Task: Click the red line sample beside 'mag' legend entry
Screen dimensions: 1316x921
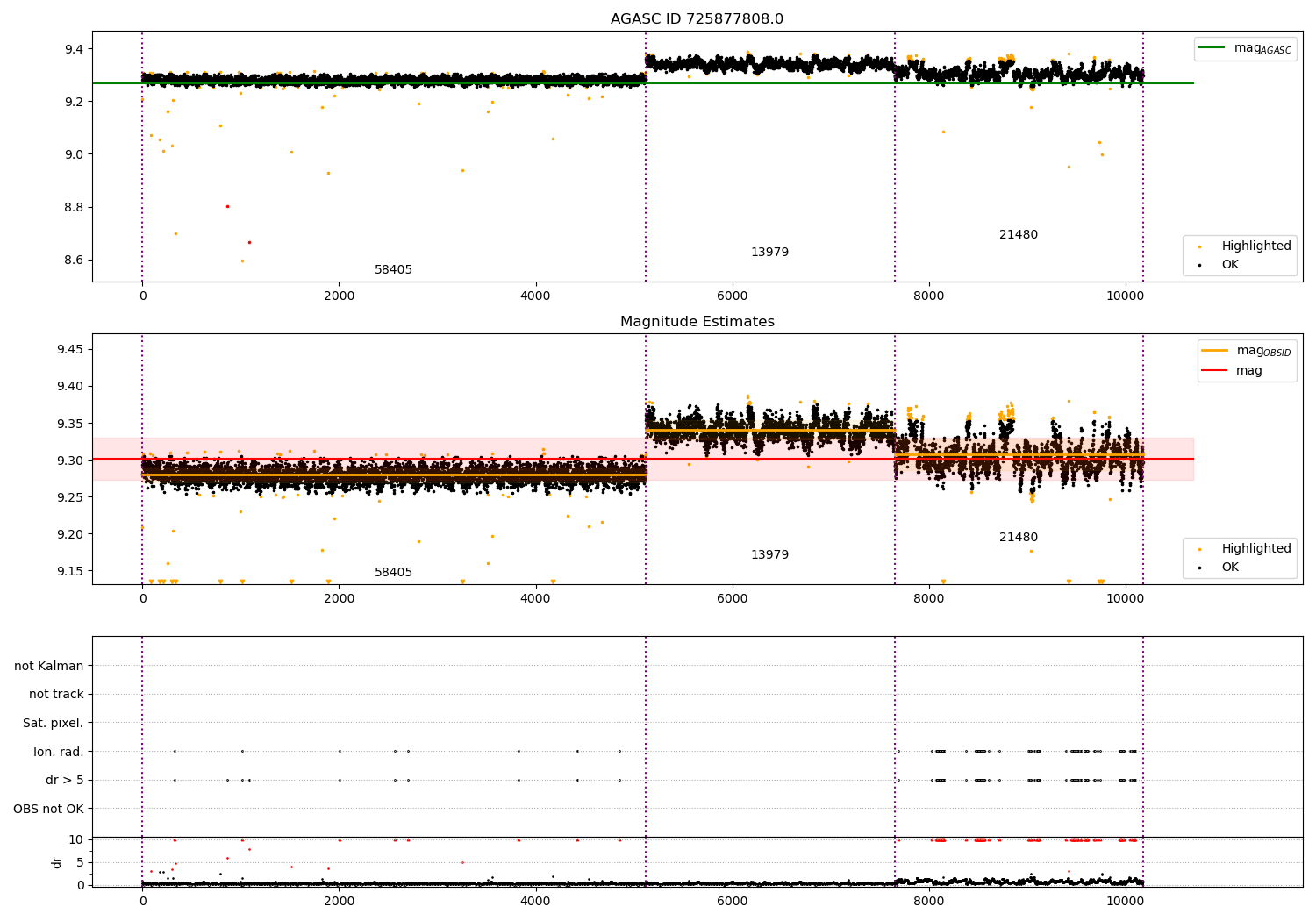Action: coord(1214,371)
